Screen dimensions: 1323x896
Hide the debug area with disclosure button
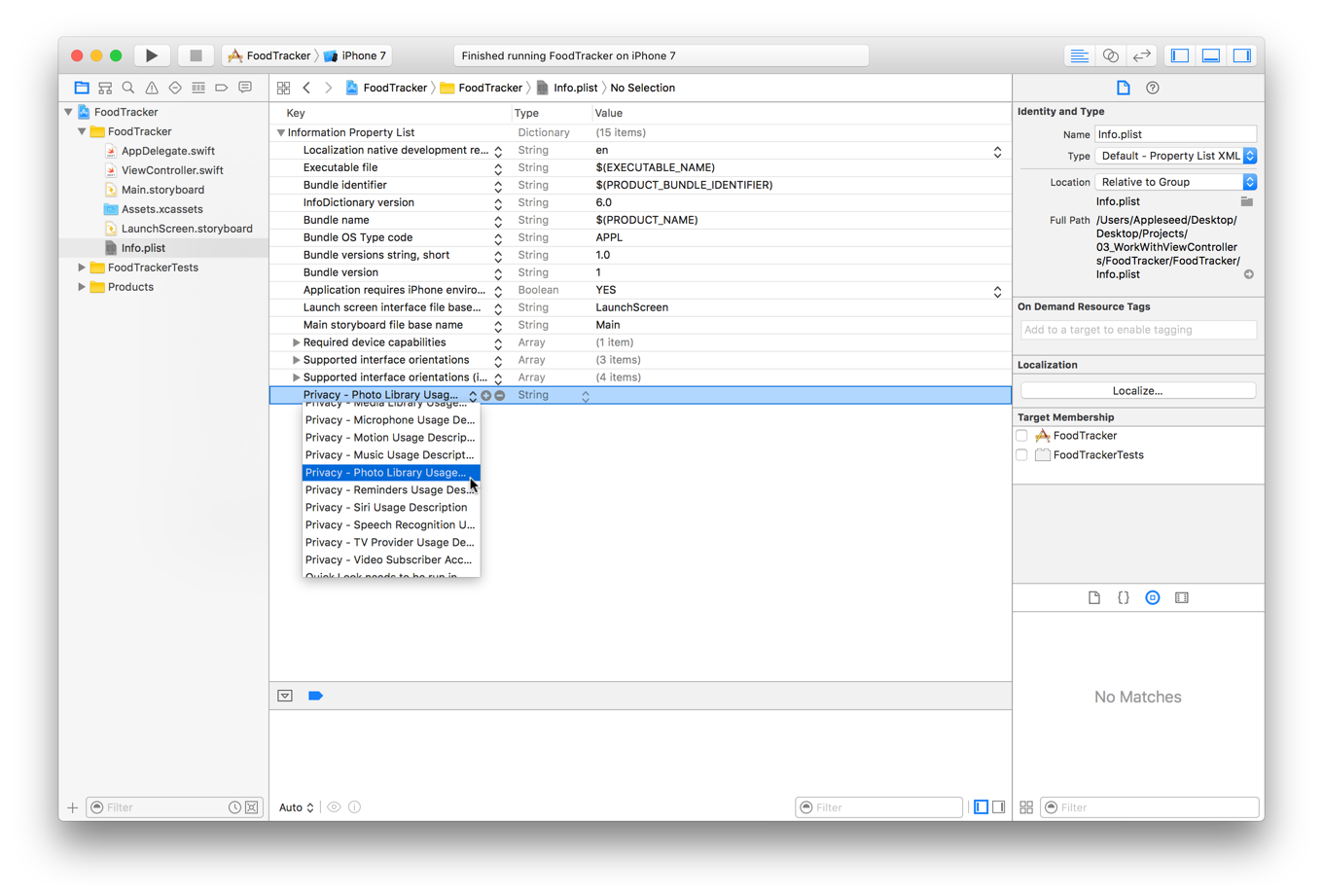coord(285,696)
